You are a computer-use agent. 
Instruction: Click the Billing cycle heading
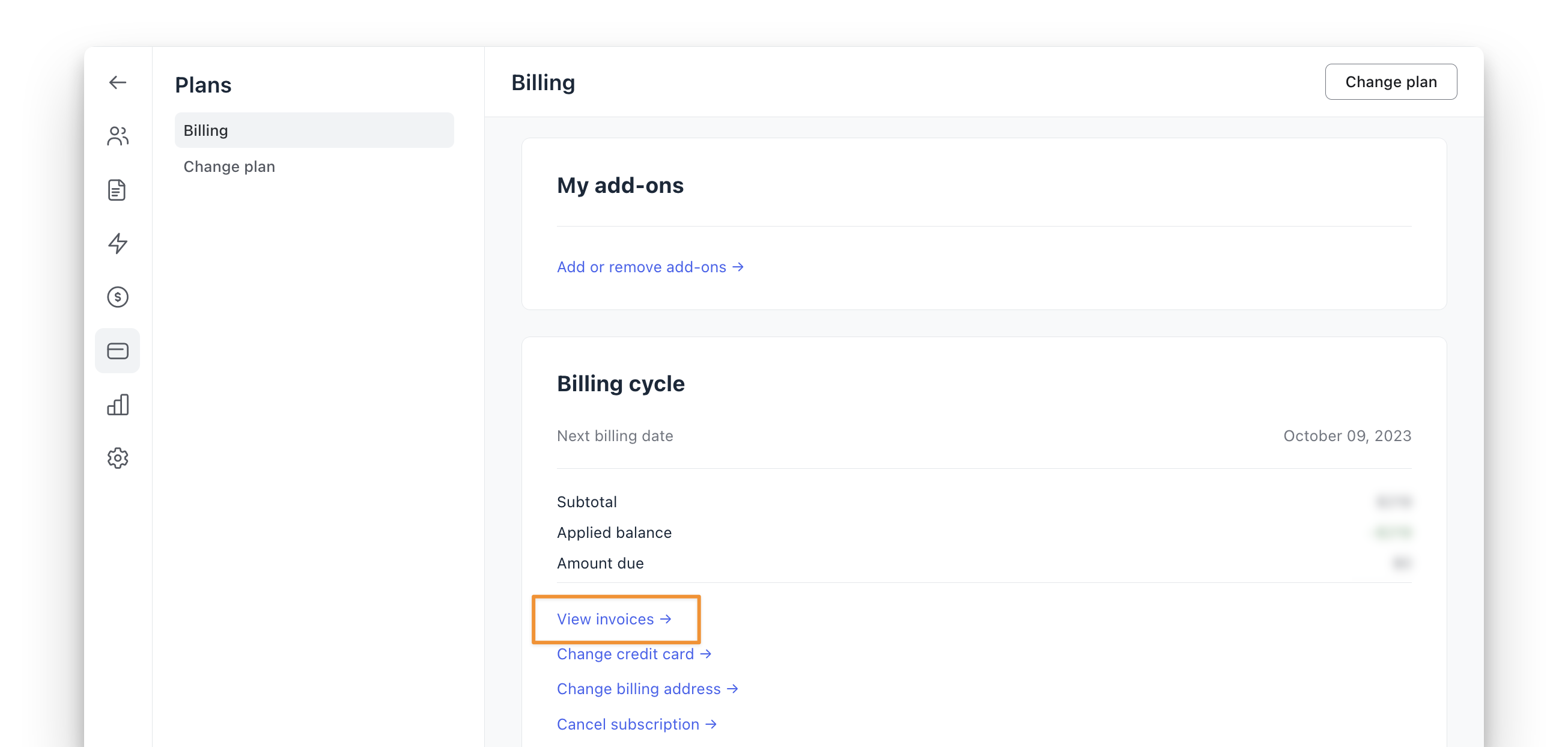[x=620, y=383]
